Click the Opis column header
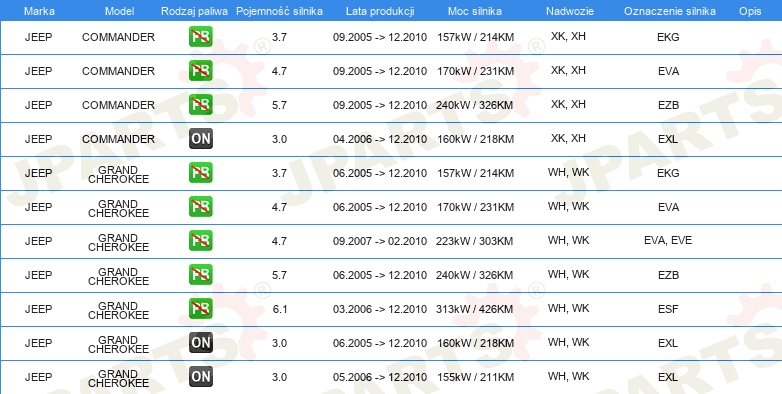This screenshot has height=394, width=782. coord(750,11)
